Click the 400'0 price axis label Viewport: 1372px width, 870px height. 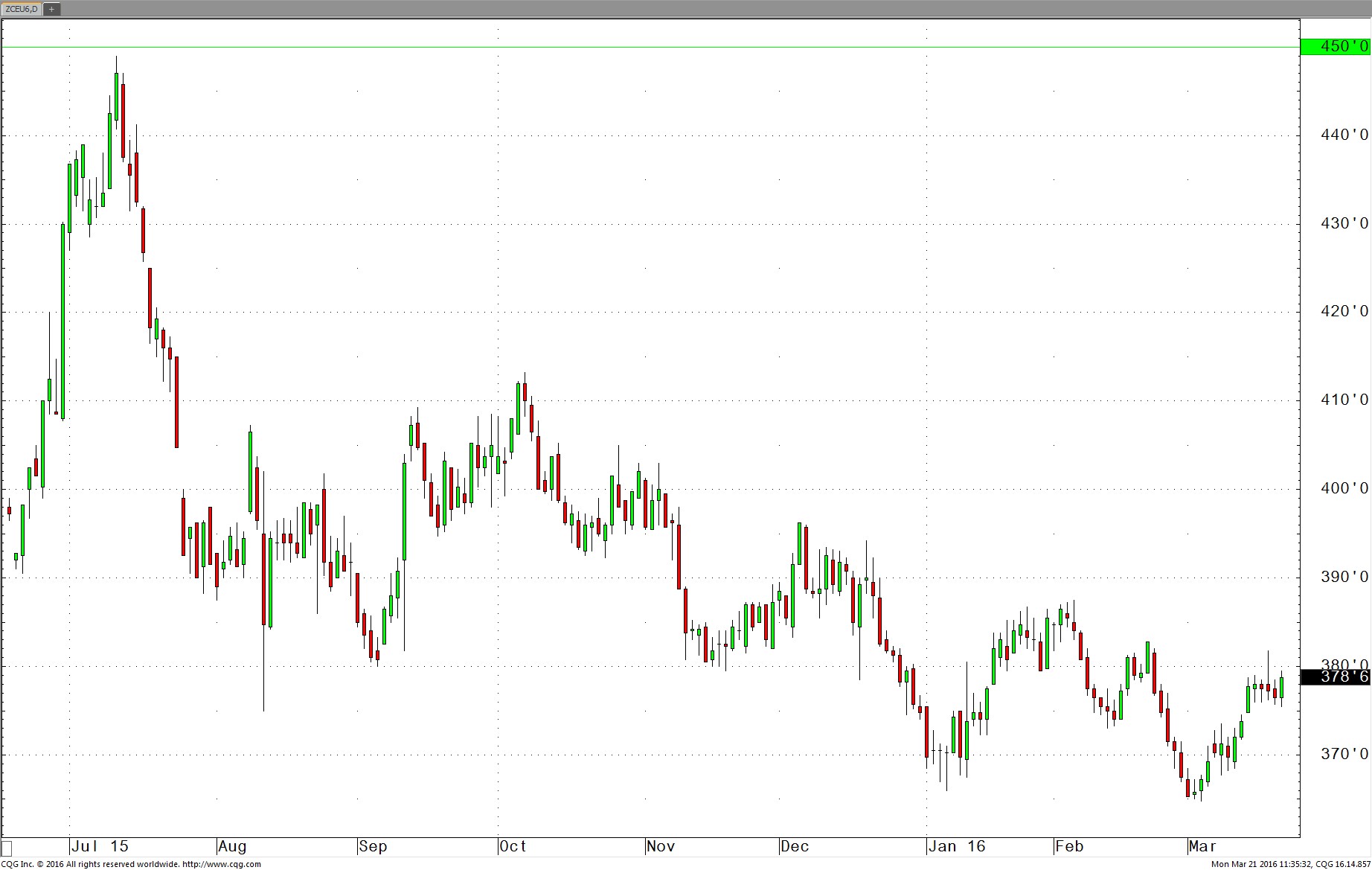pos(1344,488)
